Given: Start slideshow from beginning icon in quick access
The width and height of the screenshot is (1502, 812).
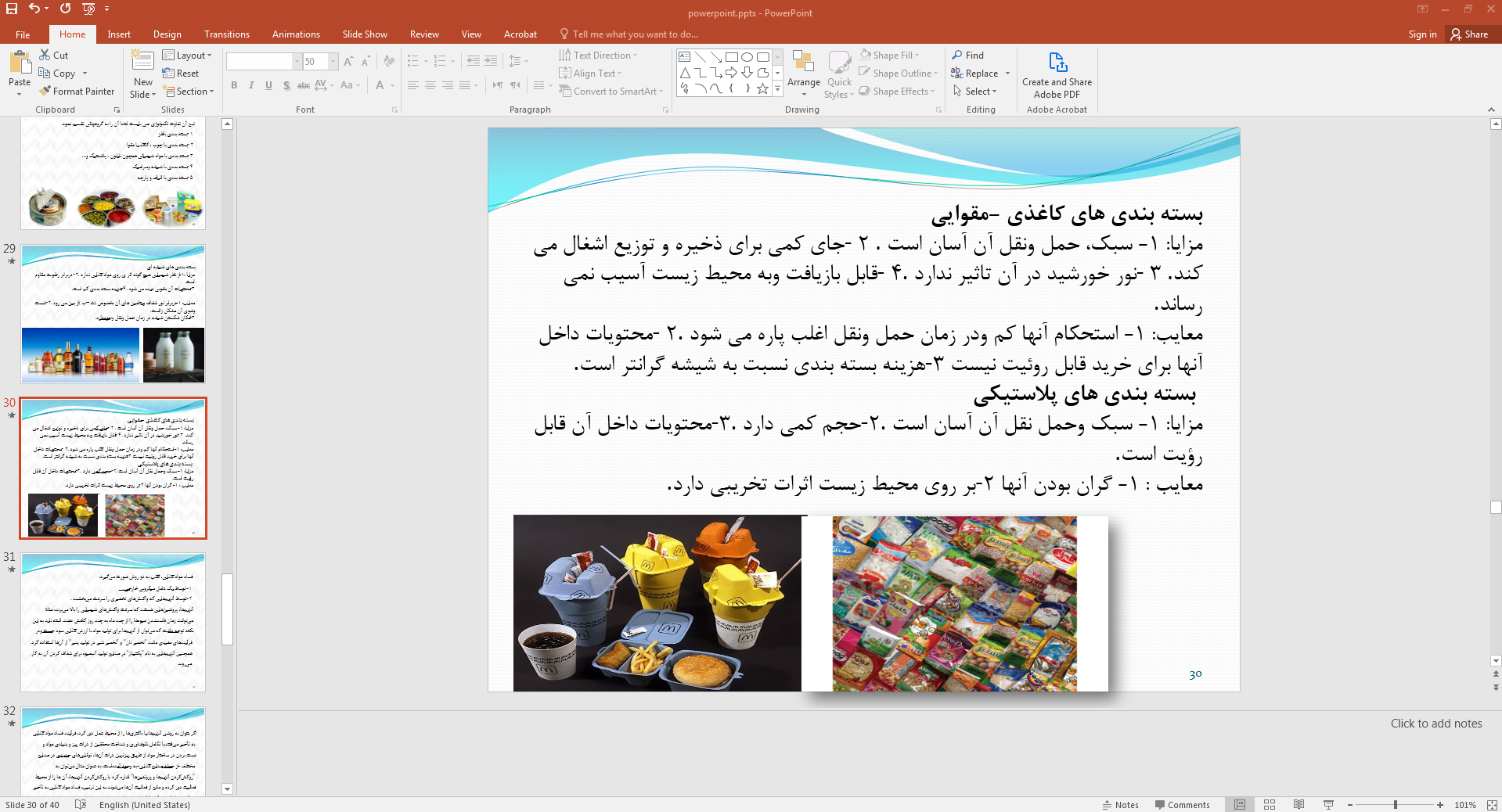Looking at the screenshot, I should coord(88,9).
